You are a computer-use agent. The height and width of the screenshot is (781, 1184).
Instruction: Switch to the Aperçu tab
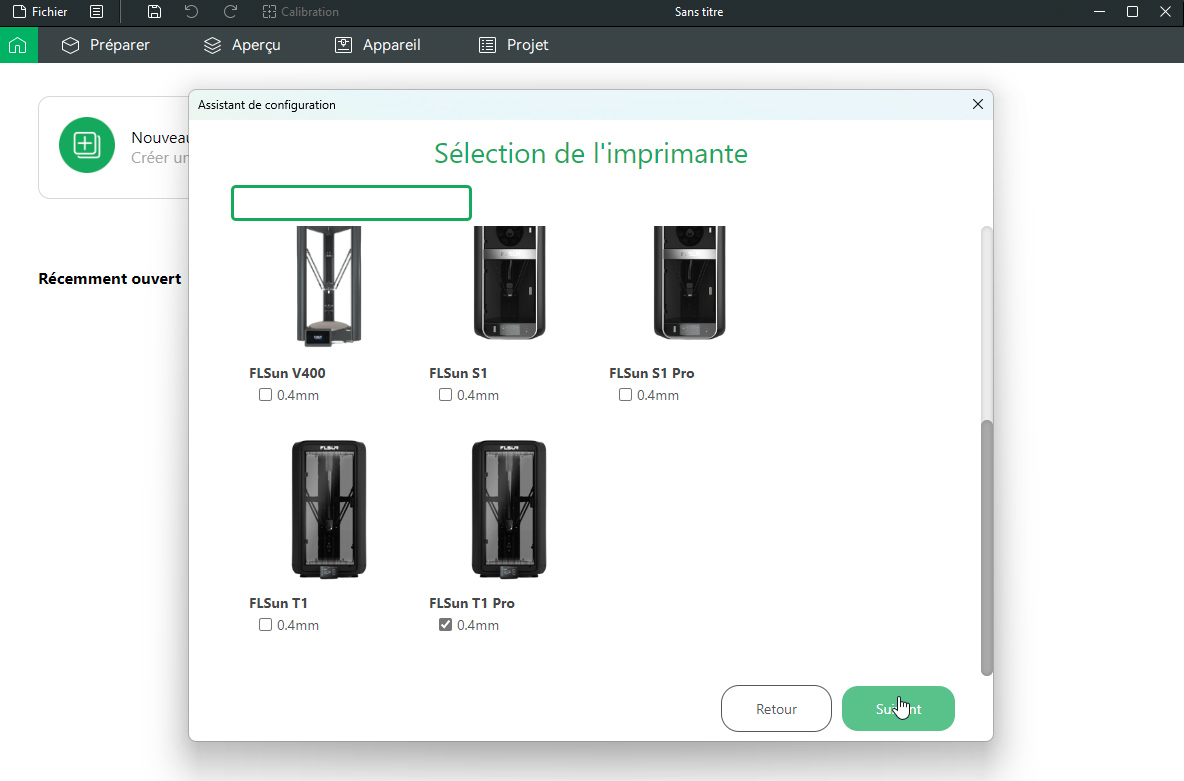(x=242, y=45)
